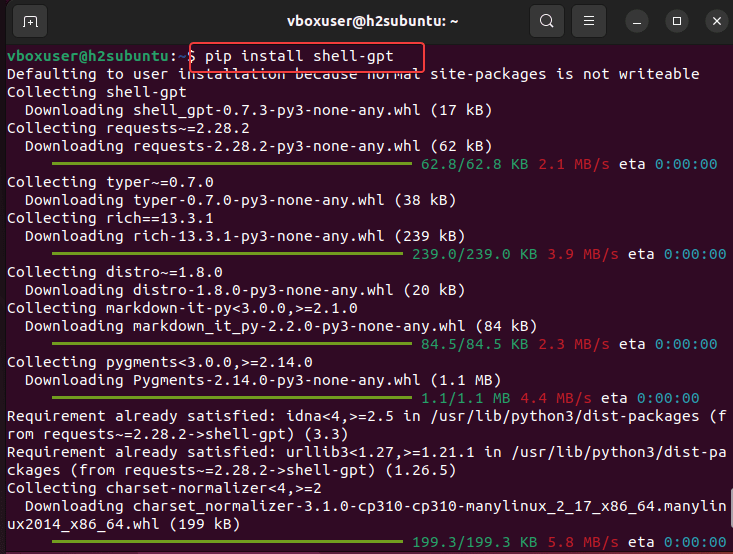Click 'Collecting distro~=1.8.0' line
The height and width of the screenshot is (554, 733).
coord(115,272)
